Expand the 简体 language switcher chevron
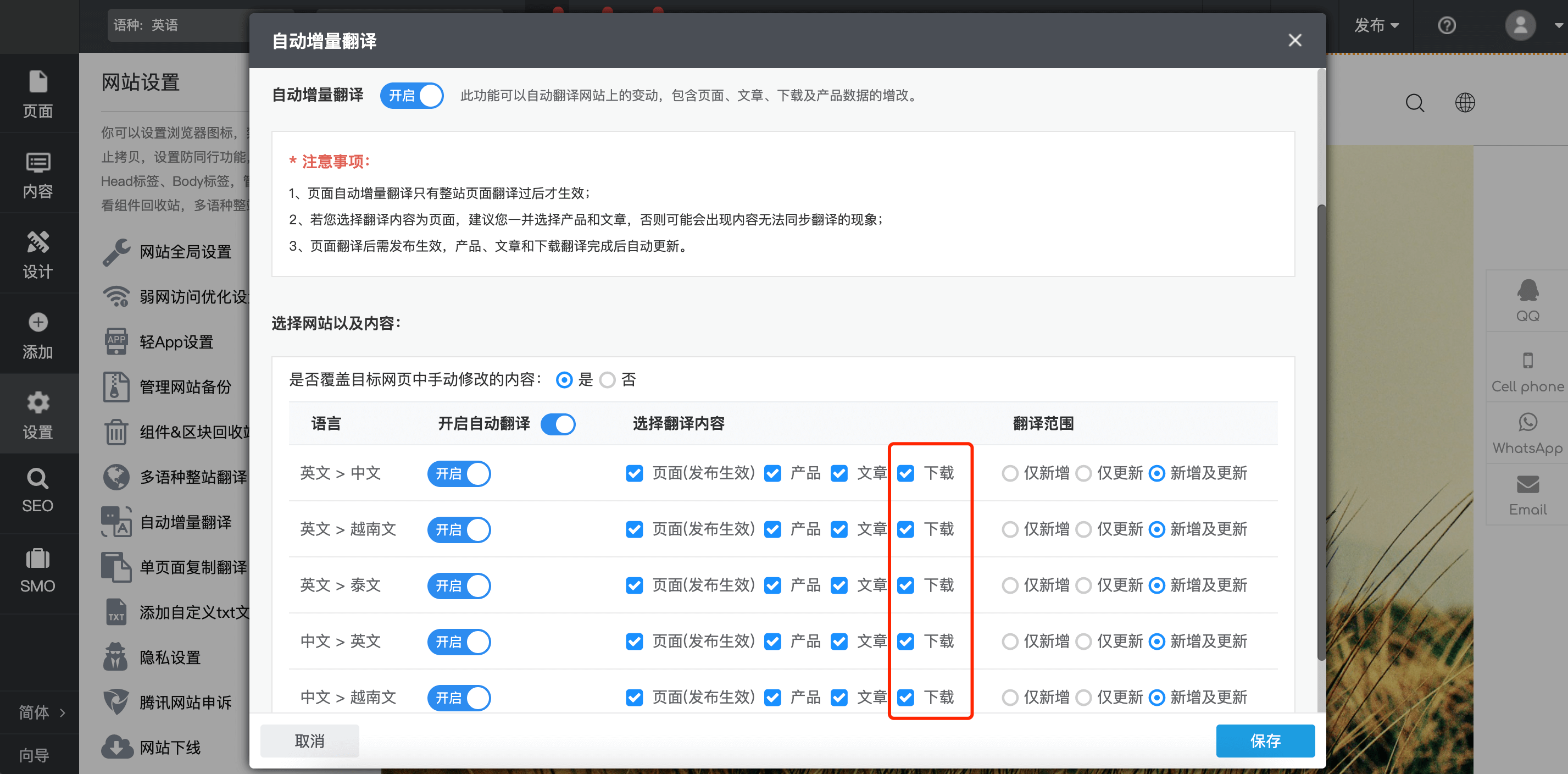Image resolution: width=1568 pixels, height=774 pixels. [x=62, y=712]
